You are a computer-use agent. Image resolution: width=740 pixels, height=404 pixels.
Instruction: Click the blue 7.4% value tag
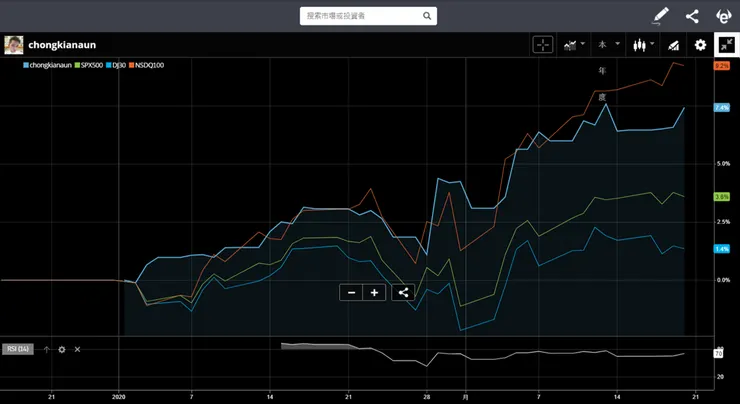coord(722,108)
